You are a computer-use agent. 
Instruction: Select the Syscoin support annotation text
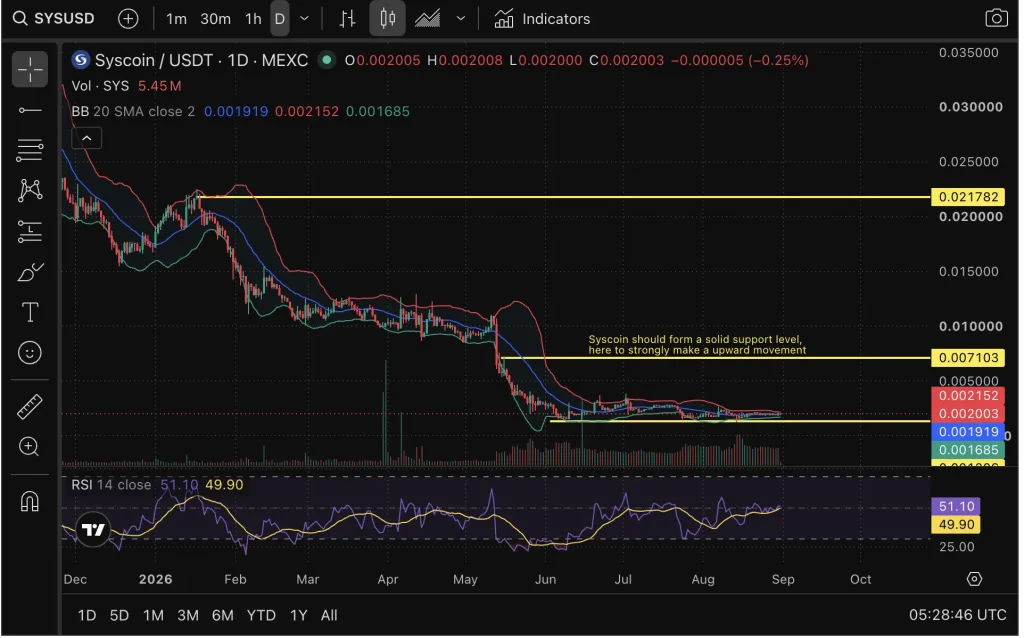[697, 345]
